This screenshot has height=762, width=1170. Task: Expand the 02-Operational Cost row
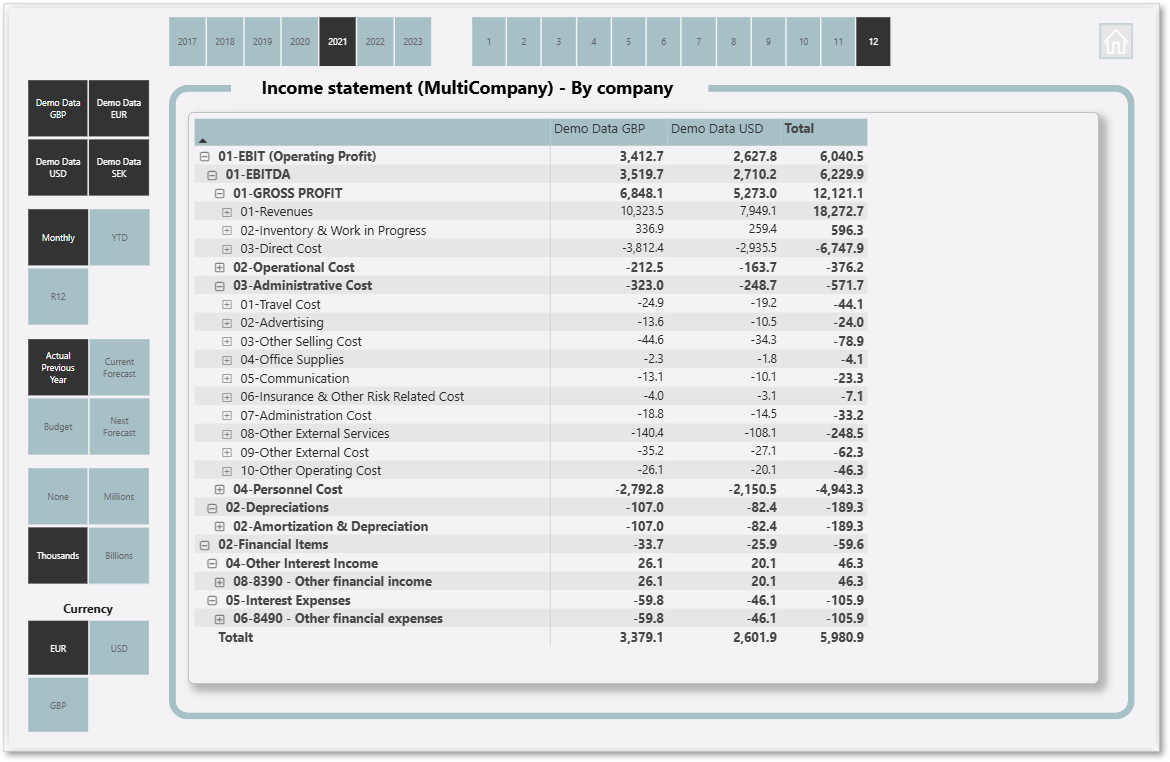click(x=219, y=267)
